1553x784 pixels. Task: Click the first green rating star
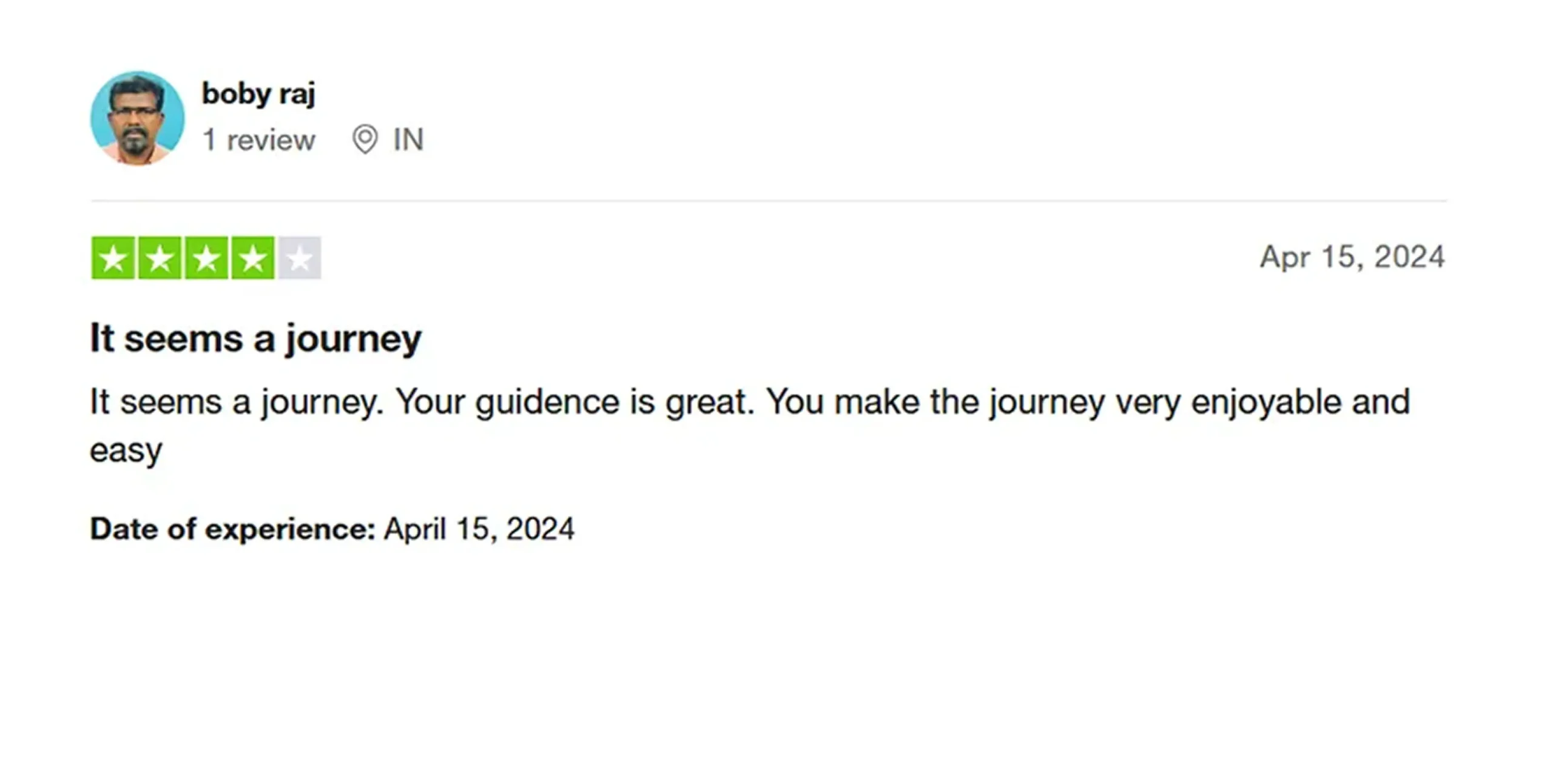tap(113, 258)
